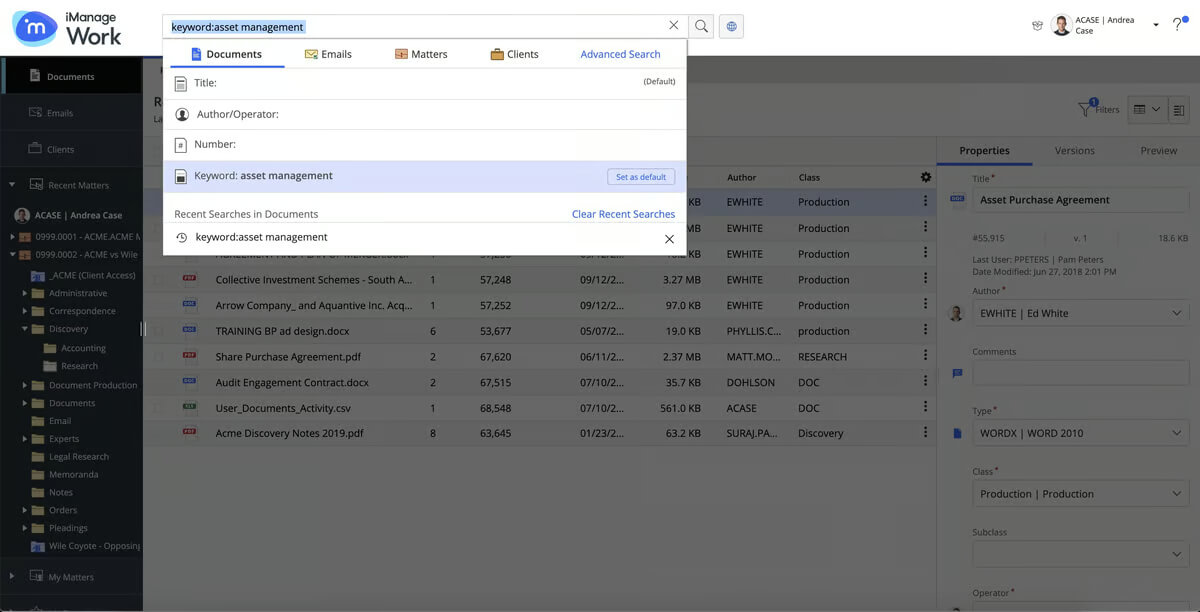Open more options for Audit Engagement Contract.docx
Viewport: 1200px width, 612px height.
(x=925, y=382)
